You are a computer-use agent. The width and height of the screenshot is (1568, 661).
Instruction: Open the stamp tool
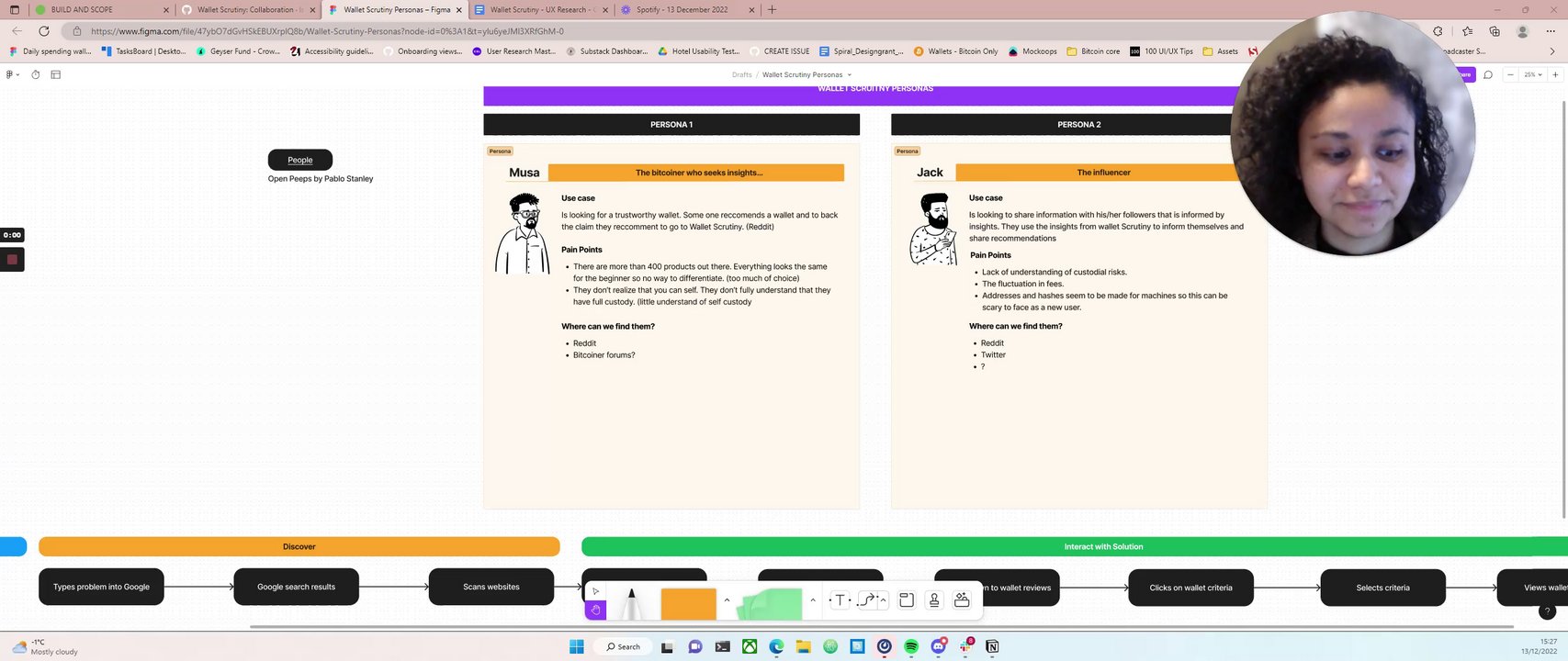(x=934, y=600)
